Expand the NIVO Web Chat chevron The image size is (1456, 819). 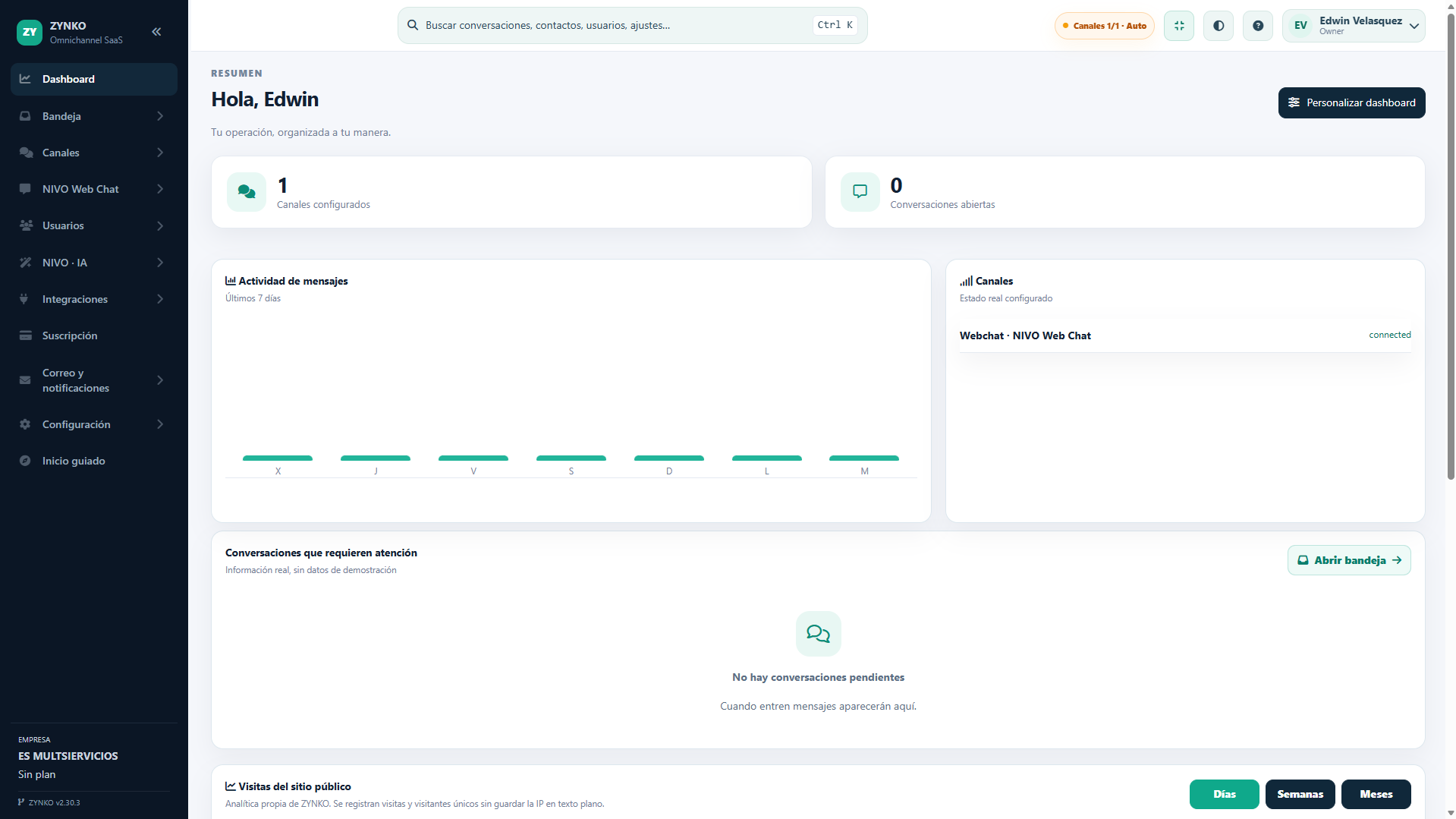160,189
